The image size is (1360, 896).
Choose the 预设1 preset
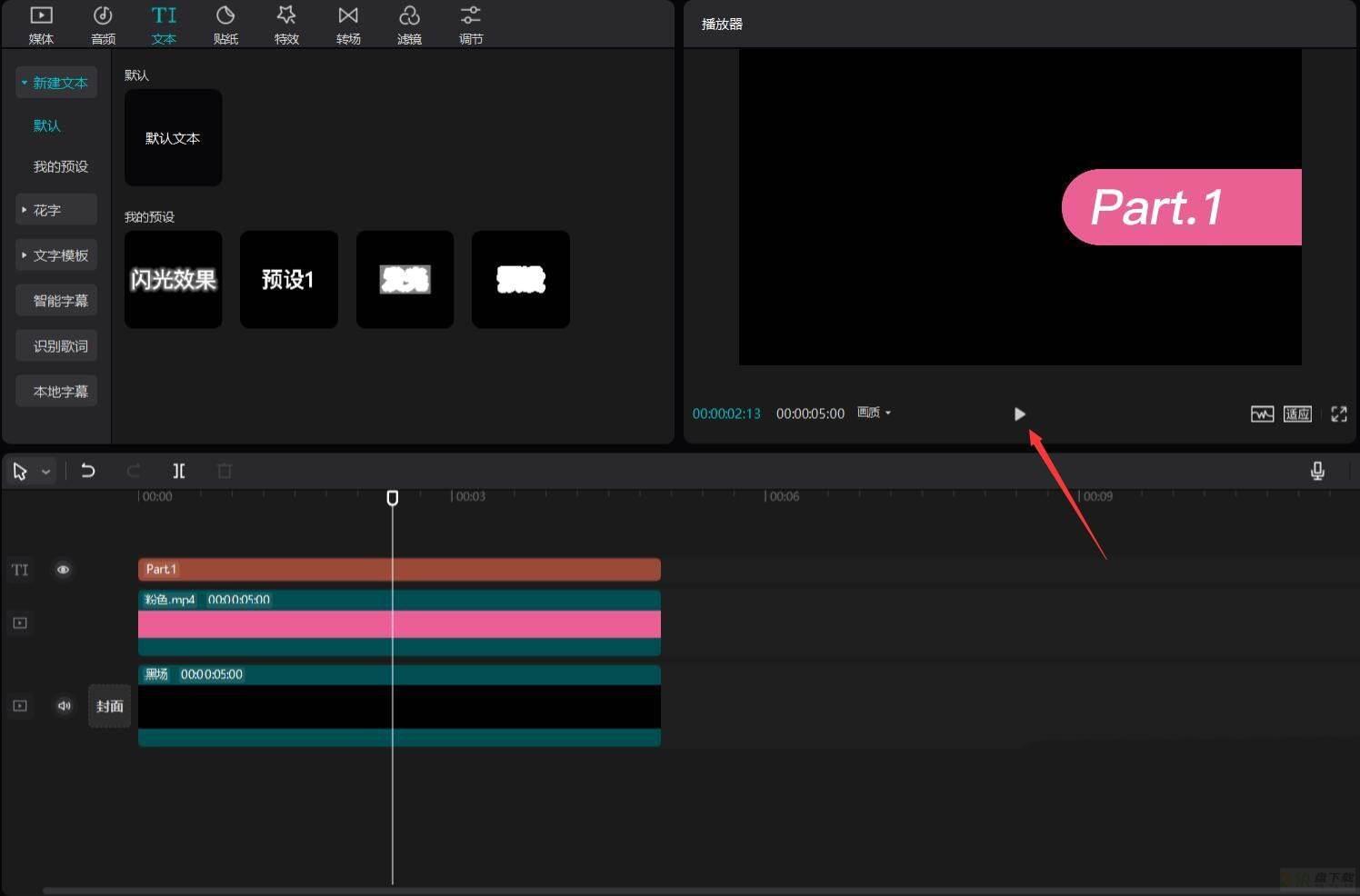(x=288, y=280)
